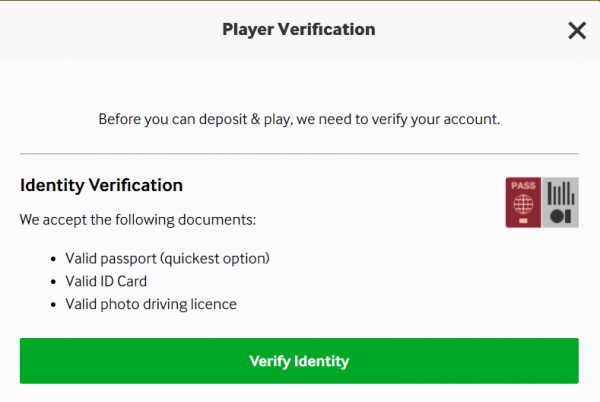Click the barcode lines on the ID card icon

click(x=561, y=193)
